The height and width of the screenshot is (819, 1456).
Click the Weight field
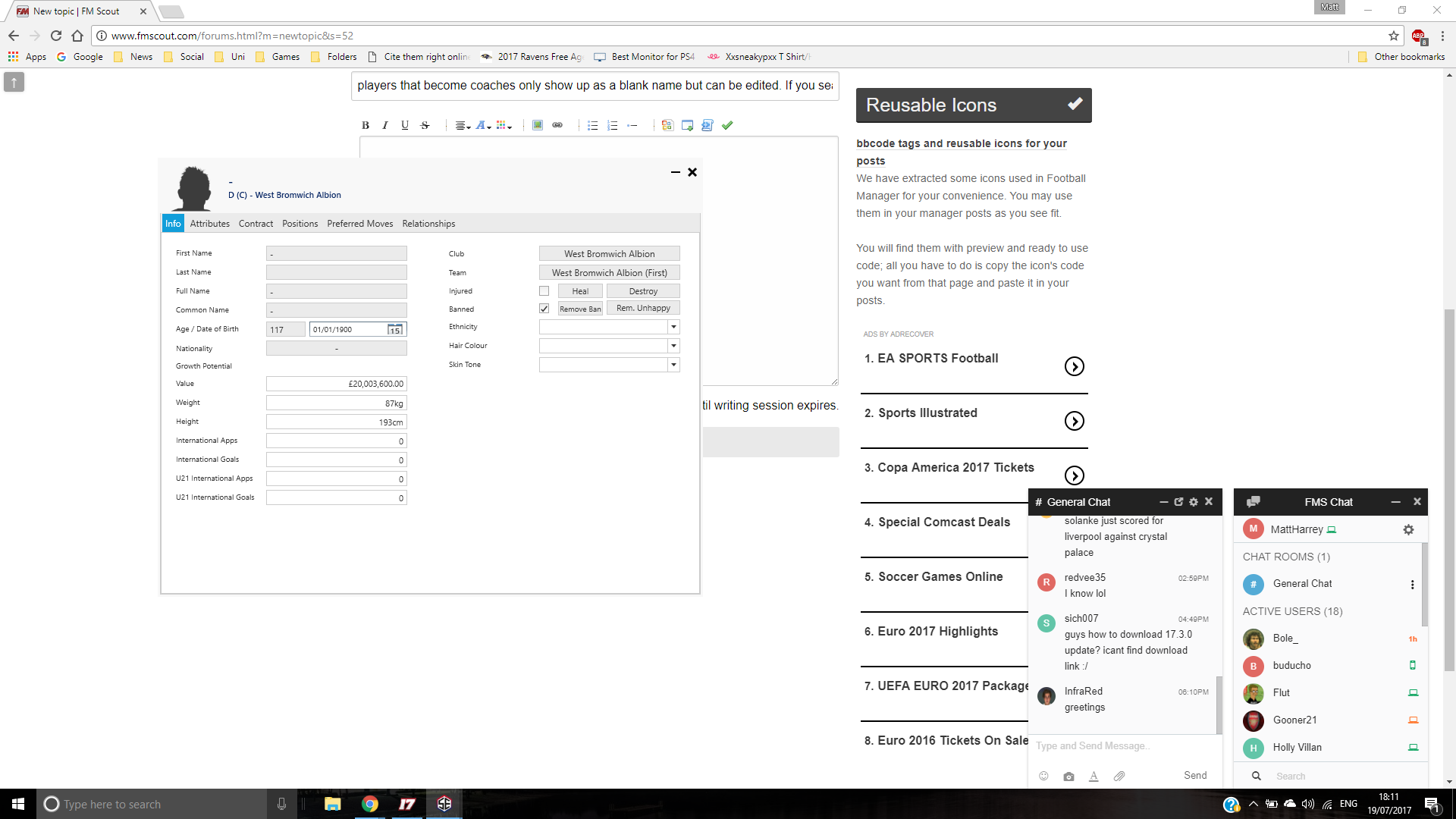[336, 403]
